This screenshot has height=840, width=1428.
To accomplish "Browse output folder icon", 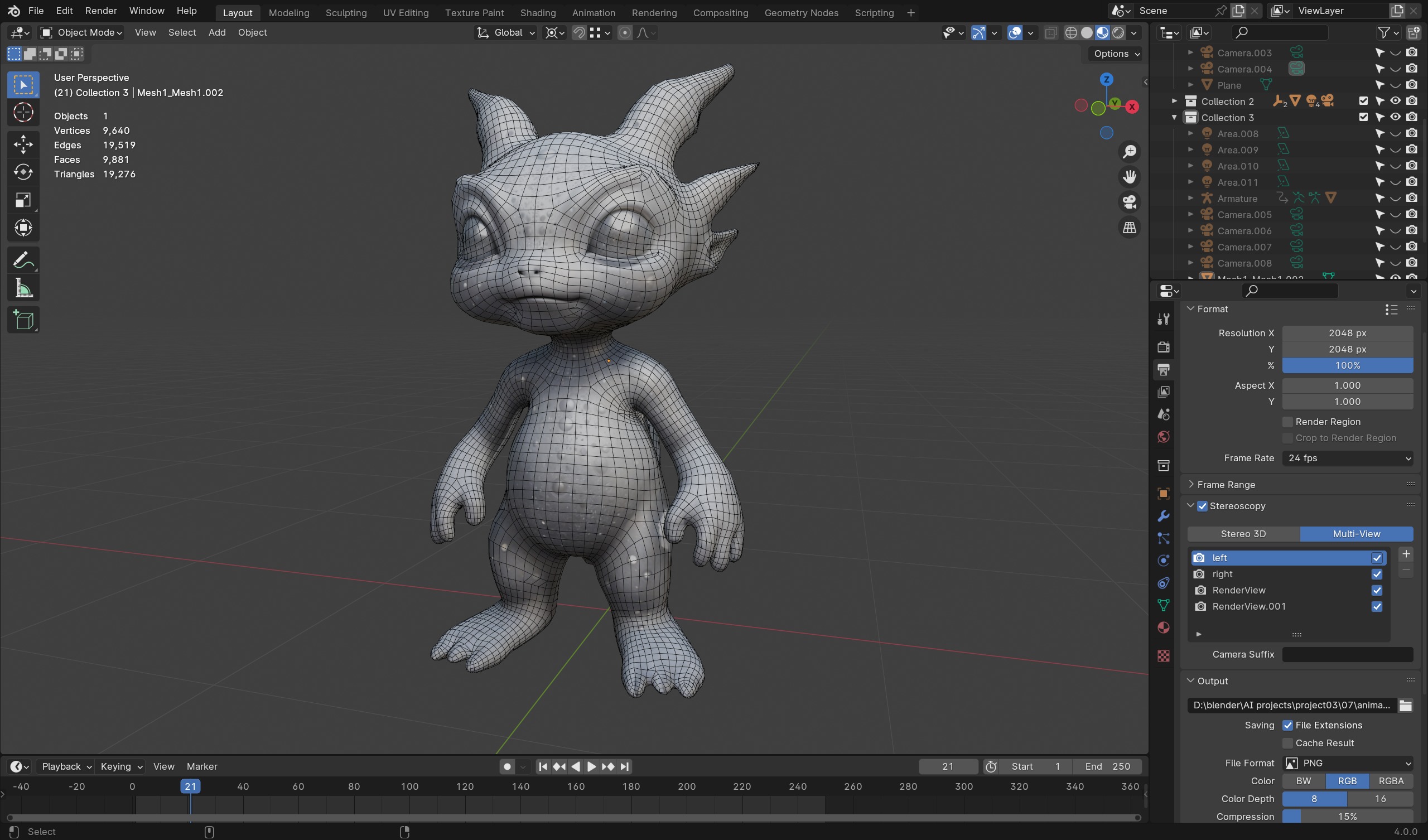I will pos(1405,705).
